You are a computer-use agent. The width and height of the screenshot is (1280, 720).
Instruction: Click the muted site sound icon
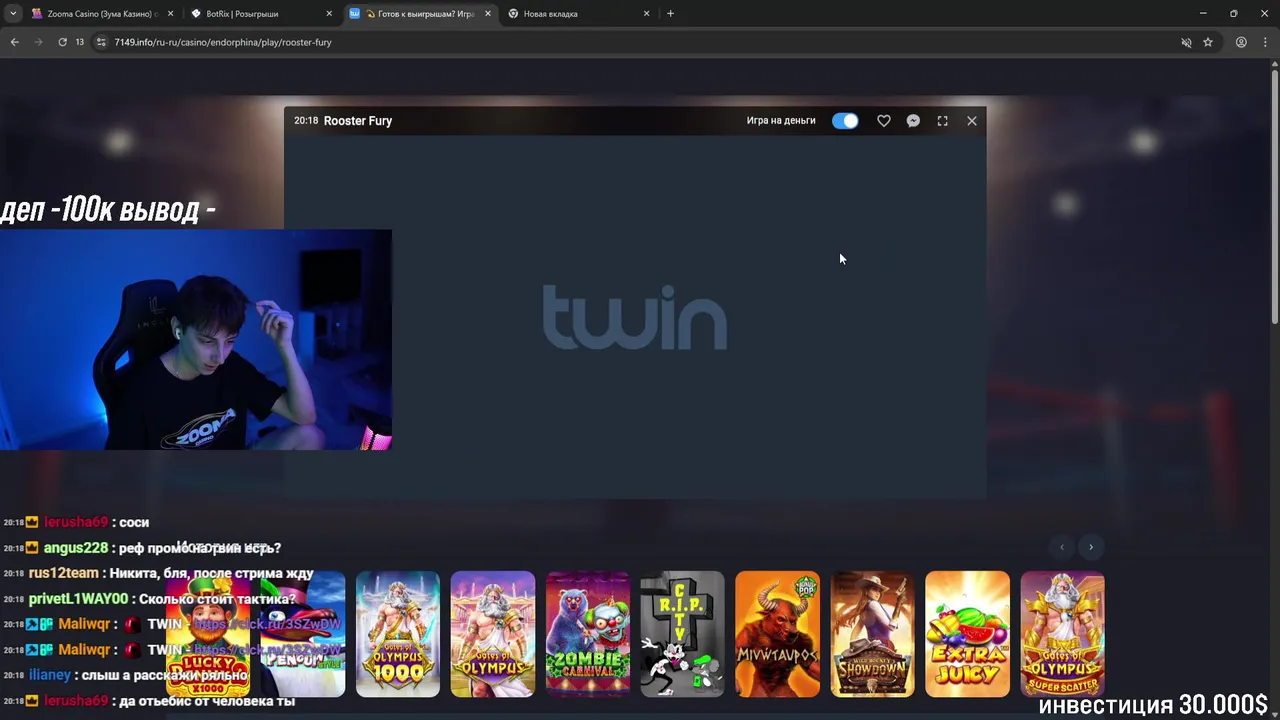coord(1186,42)
